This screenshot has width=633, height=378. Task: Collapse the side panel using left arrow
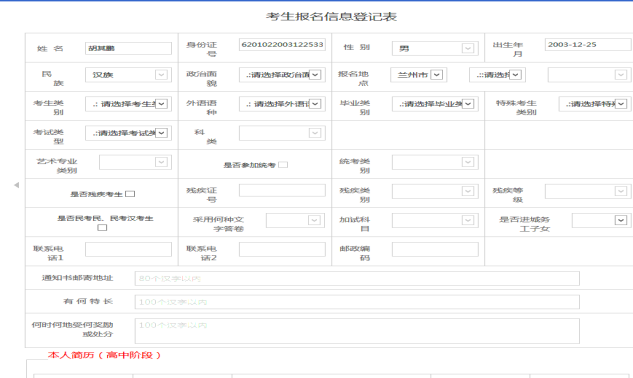(x=17, y=185)
